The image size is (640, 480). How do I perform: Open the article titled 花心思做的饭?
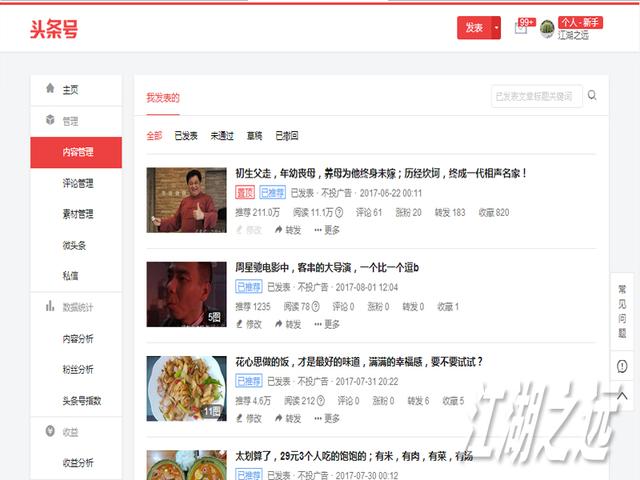[x=359, y=362]
